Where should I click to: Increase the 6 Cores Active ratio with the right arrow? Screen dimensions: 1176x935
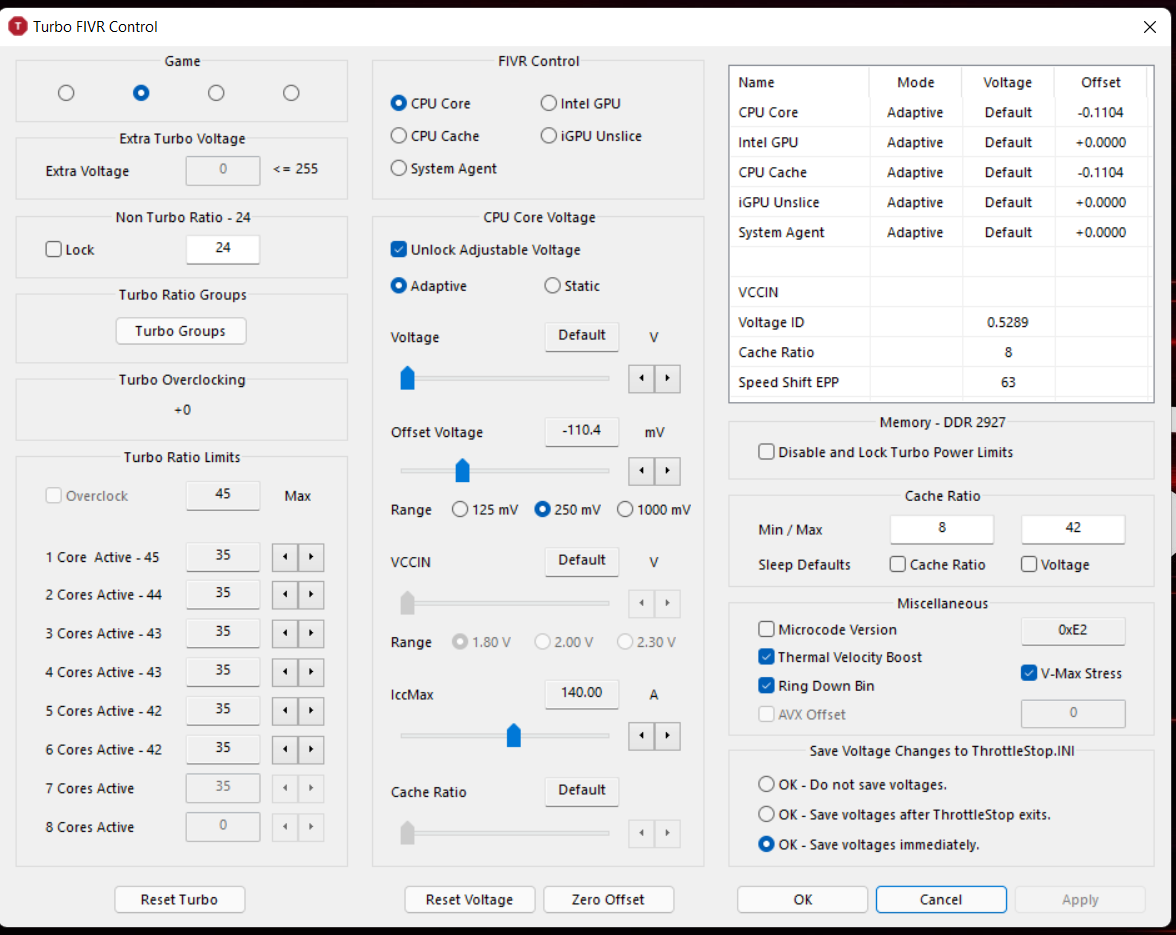(311, 750)
